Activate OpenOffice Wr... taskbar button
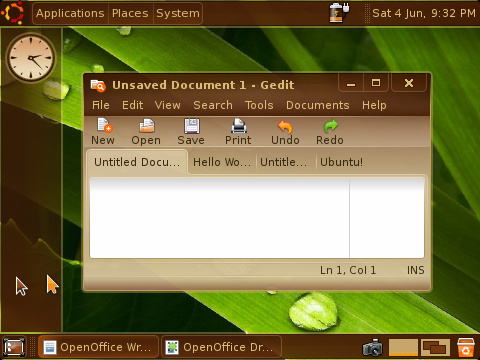The image size is (480, 360). coord(98,347)
